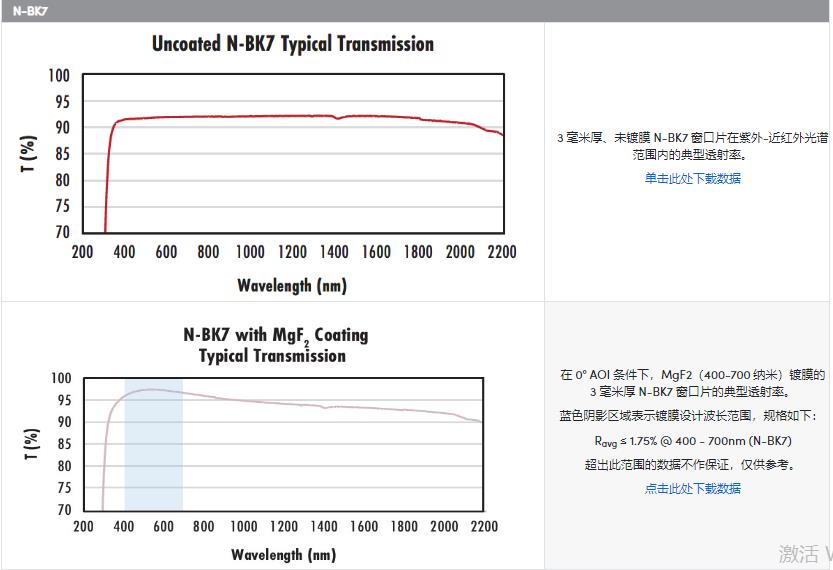Select the N-BK7 tab header
833x570 pixels.
click(x=30, y=11)
